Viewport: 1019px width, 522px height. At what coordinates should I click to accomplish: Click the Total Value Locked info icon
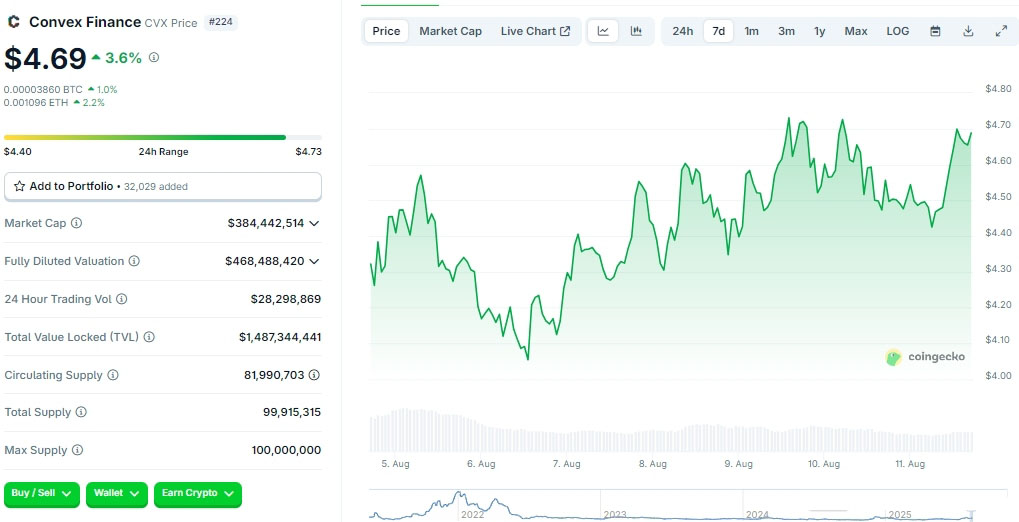pos(149,337)
